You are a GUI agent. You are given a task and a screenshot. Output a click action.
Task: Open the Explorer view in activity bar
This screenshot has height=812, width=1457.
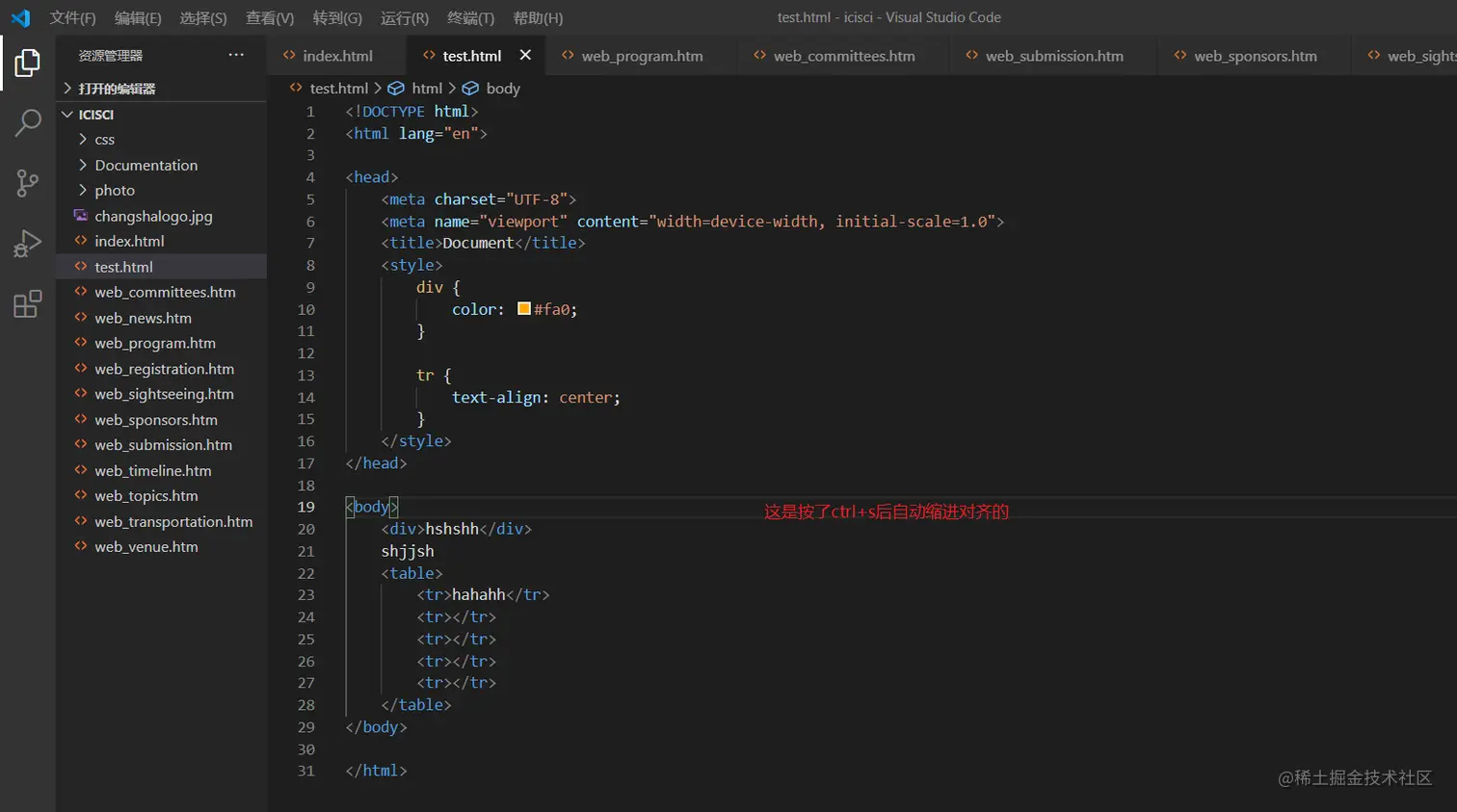(28, 63)
